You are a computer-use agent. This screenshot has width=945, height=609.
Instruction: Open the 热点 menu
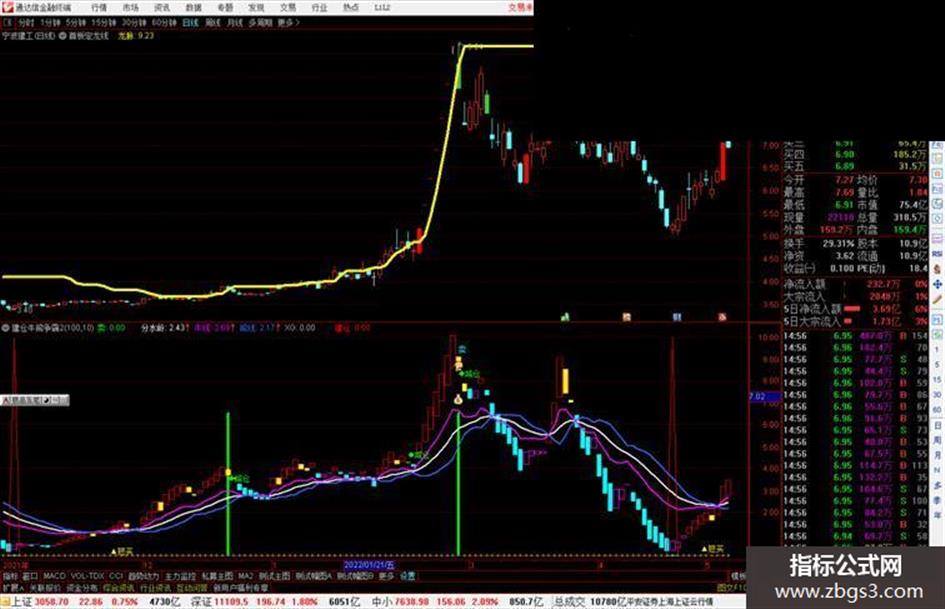pyautogui.click(x=351, y=7)
